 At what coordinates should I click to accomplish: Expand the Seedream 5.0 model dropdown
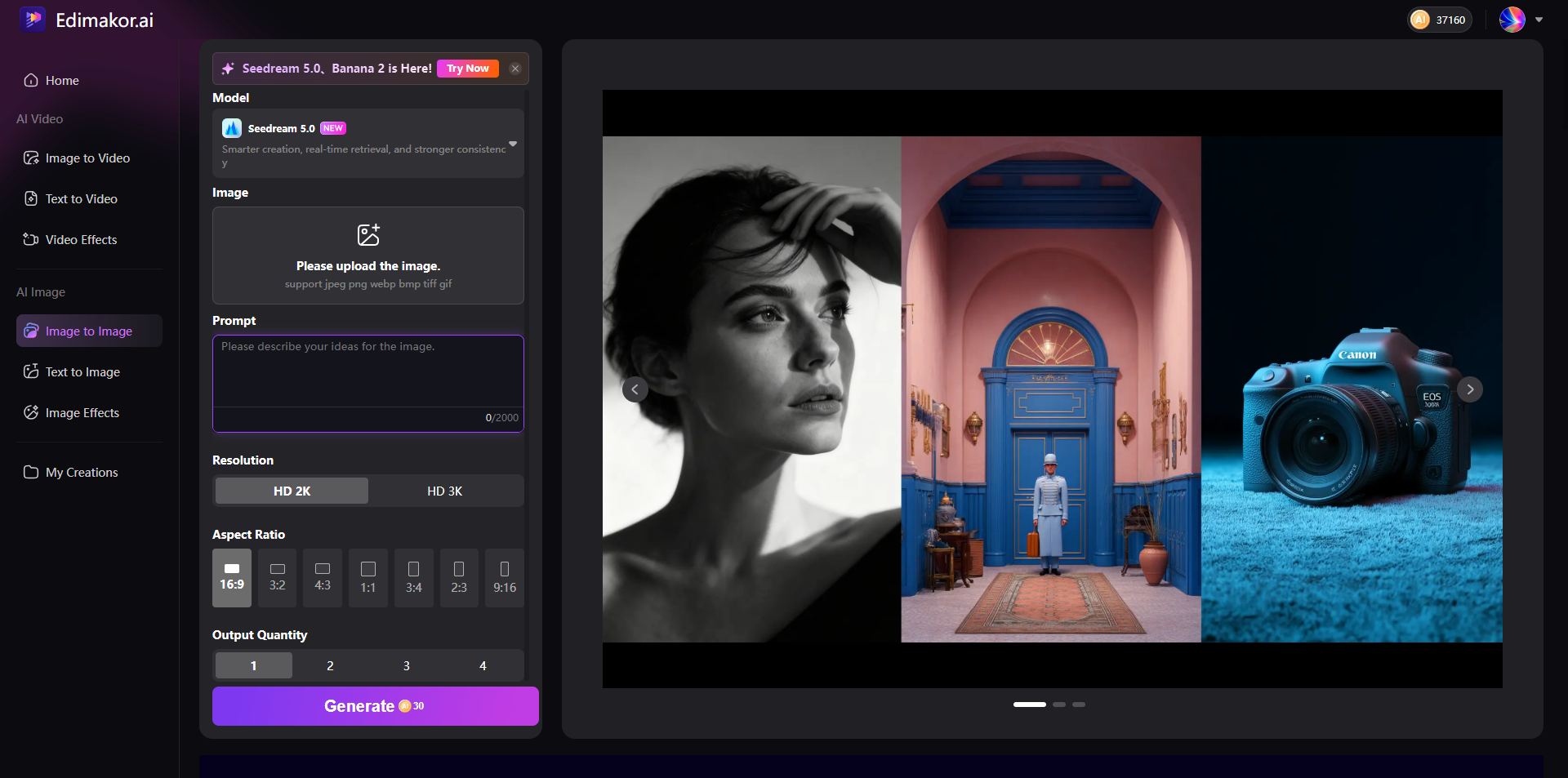tap(513, 143)
